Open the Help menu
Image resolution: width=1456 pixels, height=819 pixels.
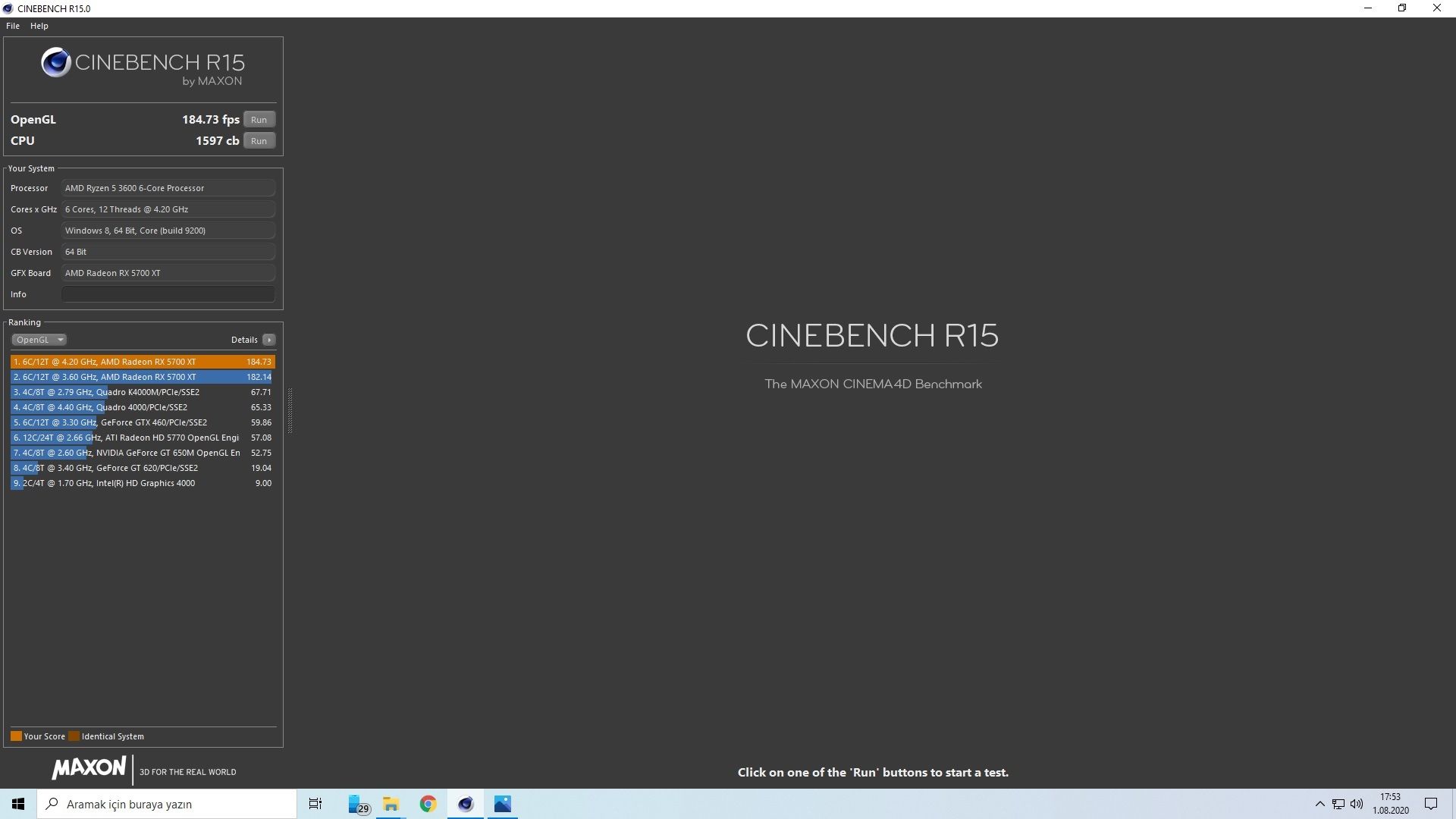(39, 26)
